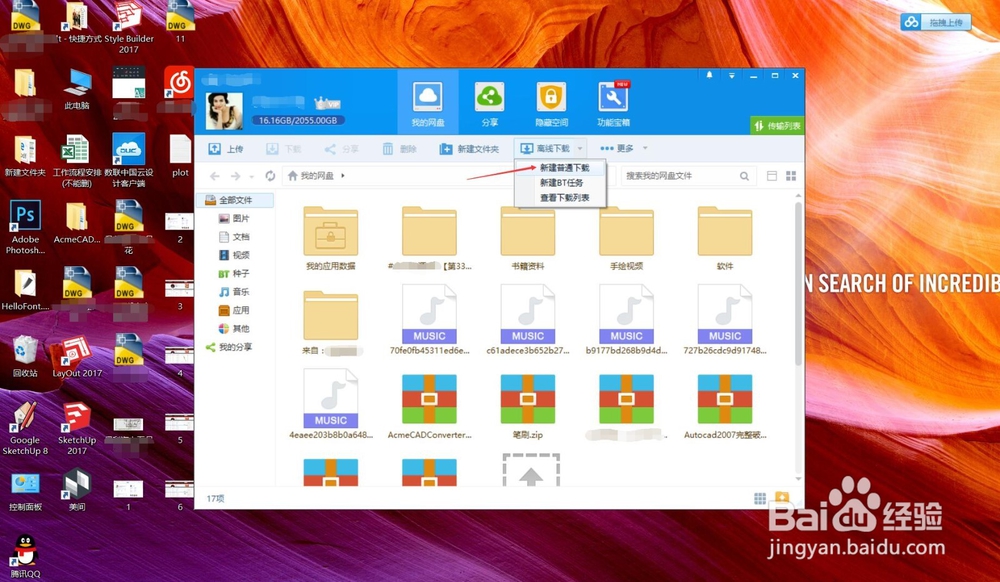Select music file b9177bd268b9d4d
The width and height of the screenshot is (1000, 582).
tap(626, 320)
